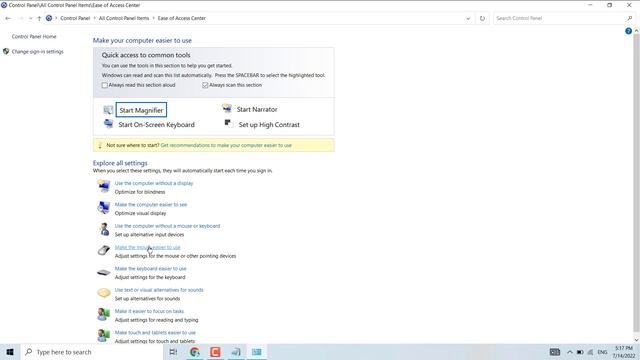Open Make it easier to focus on tasks
Screen dimensions: 640x360
pyautogui.click(x=149, y=311)
